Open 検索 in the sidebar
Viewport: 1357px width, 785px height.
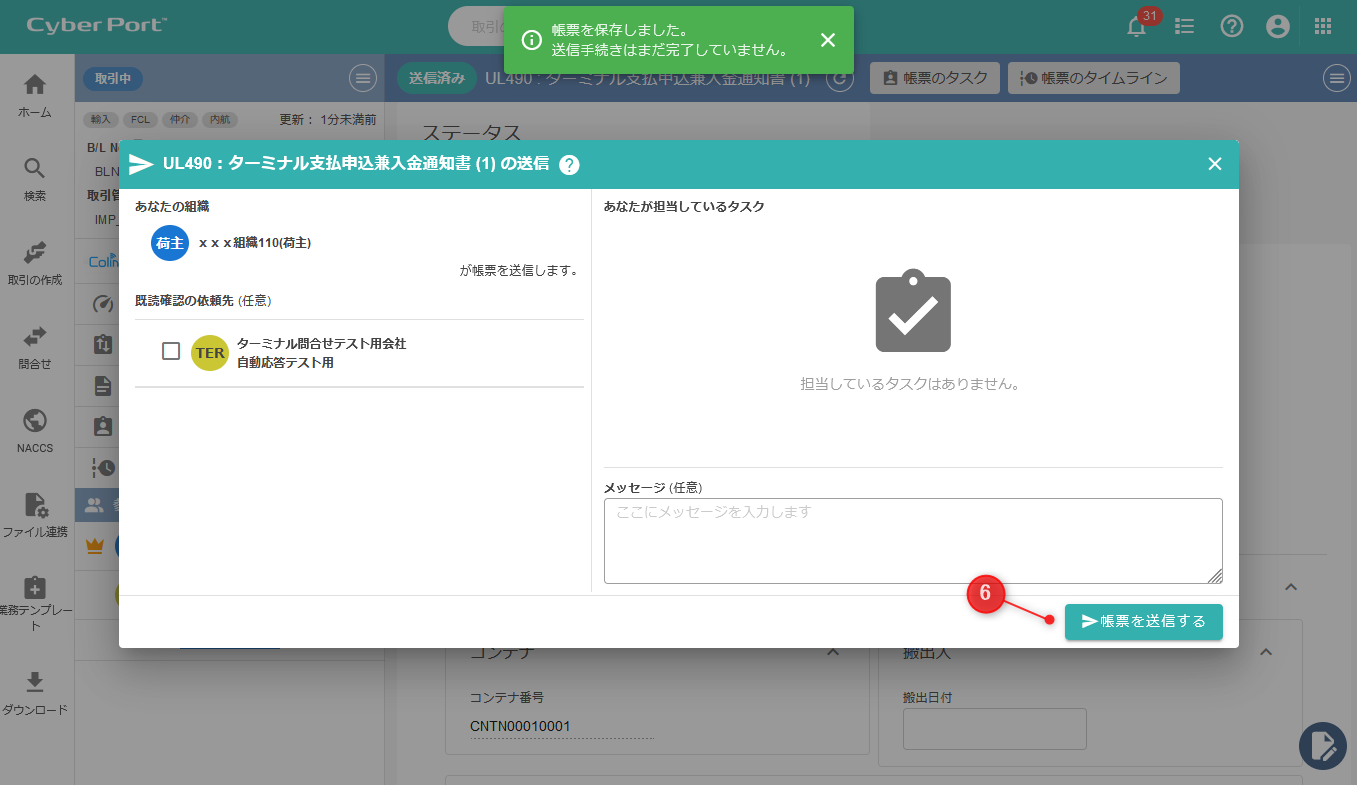[x=35, y=179]
